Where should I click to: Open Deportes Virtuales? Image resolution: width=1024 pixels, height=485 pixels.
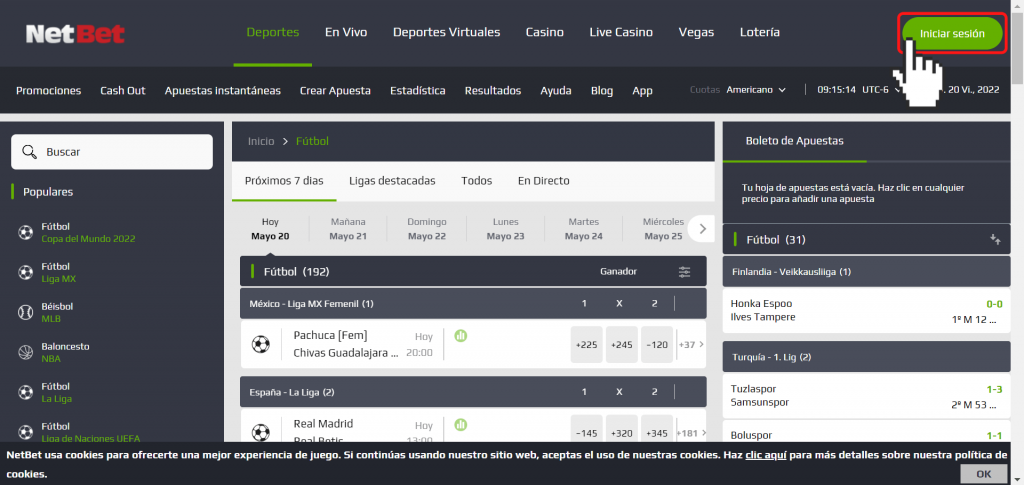(x=447, y=32)
